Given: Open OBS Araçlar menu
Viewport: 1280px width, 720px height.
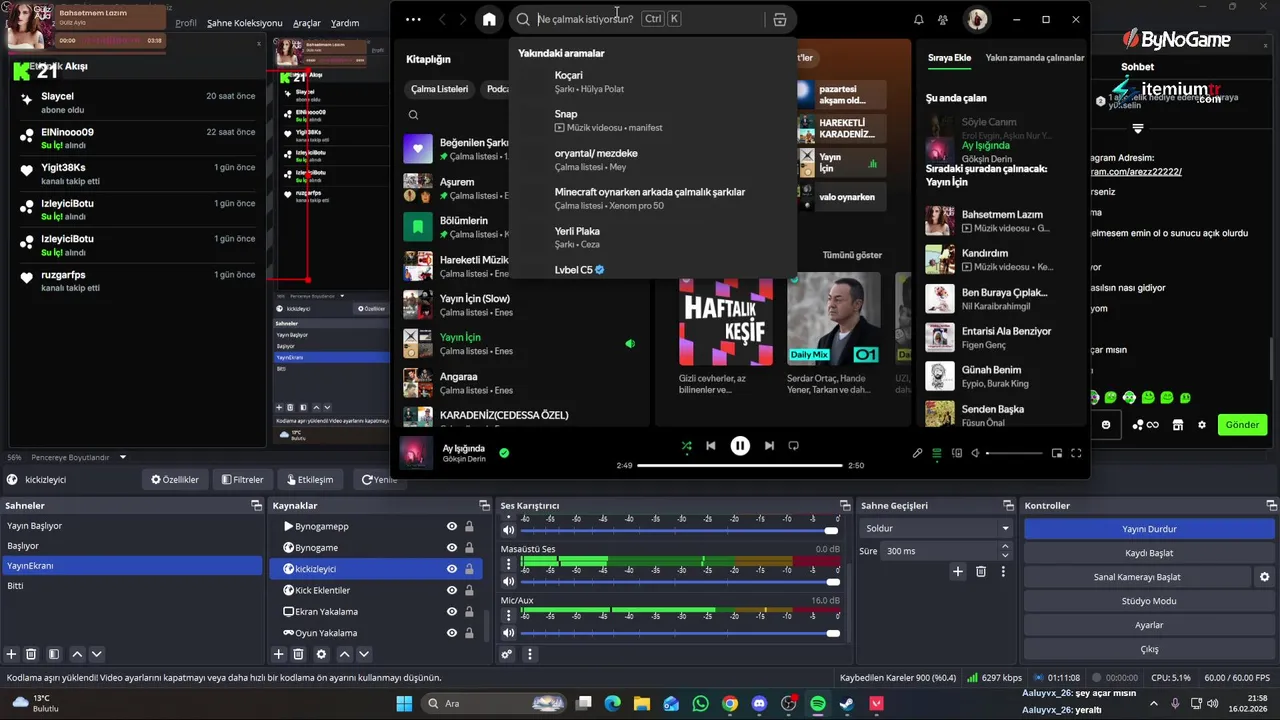Looking at the screenshot, I should 307,23.
